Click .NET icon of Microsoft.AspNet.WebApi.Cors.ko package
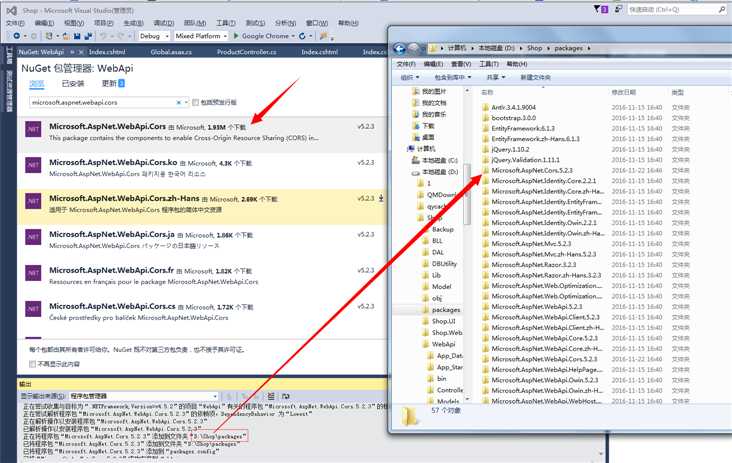732x463 pixels. tap(33, 165)
